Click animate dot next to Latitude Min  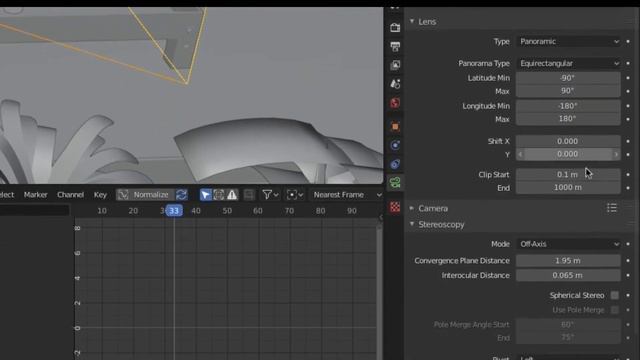pyautogui.click(x=628, y=78)
